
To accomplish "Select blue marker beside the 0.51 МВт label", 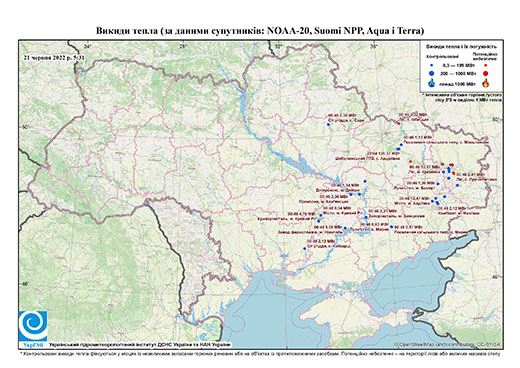I will click(391, 227).
